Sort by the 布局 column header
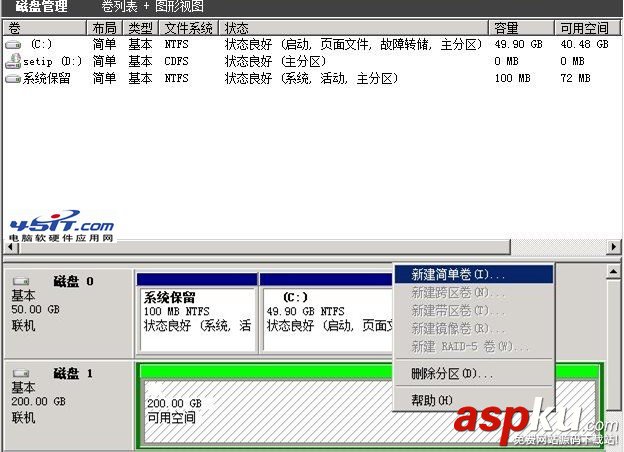This screenshot has height=452, width=624. click(x=105, y=28)
